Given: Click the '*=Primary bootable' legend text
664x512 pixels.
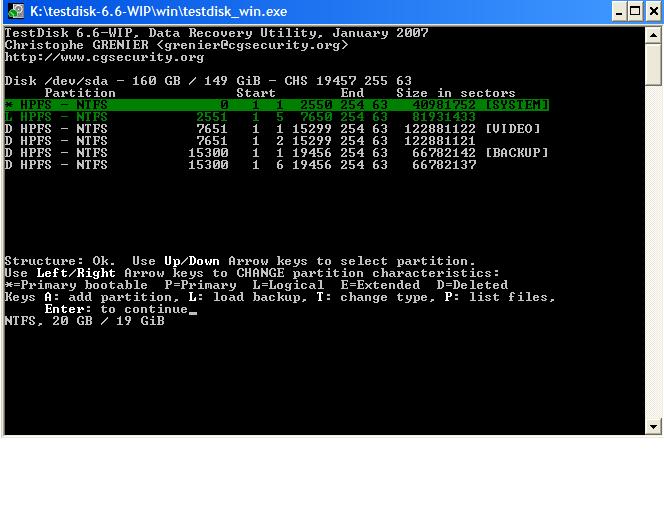Looking at the screenshot, I should click(x=76, y=285).
